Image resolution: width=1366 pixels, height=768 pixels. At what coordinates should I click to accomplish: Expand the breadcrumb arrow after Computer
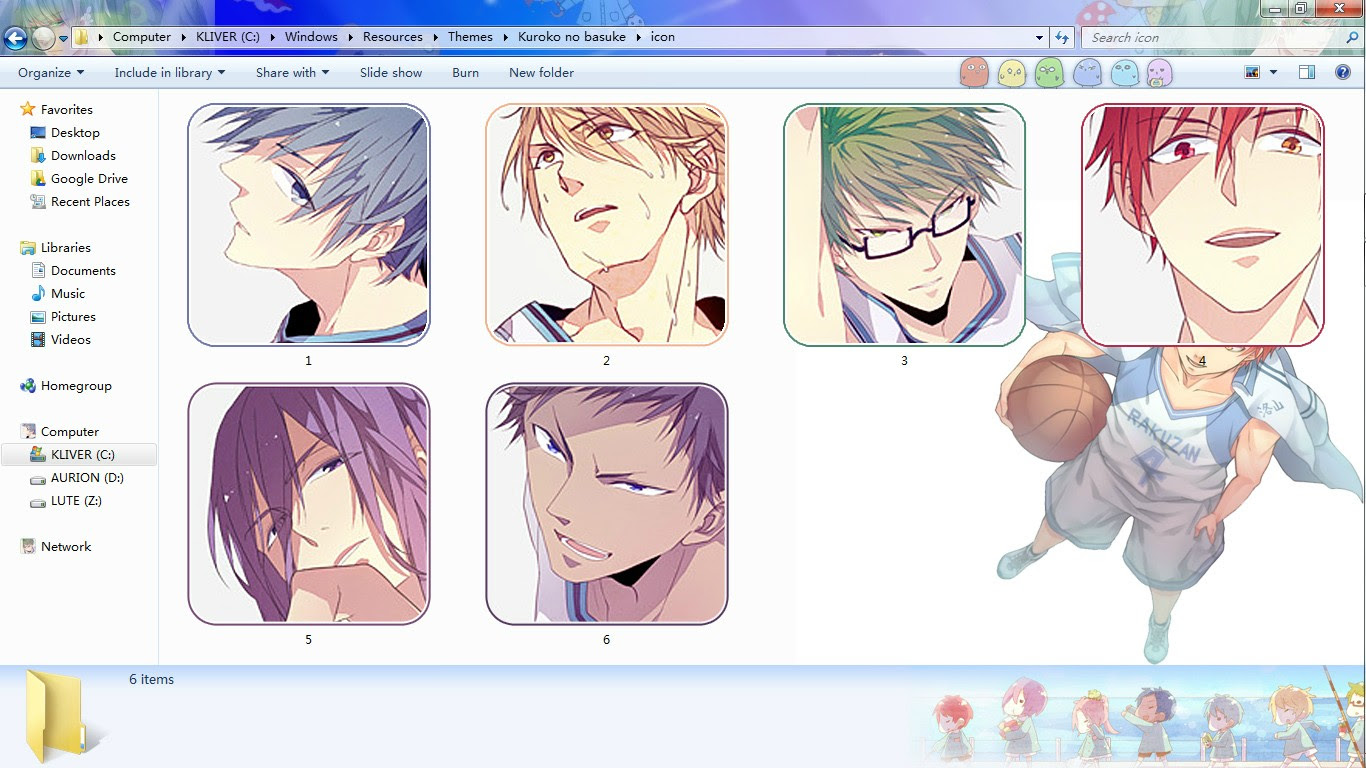(x=184, y=37)
